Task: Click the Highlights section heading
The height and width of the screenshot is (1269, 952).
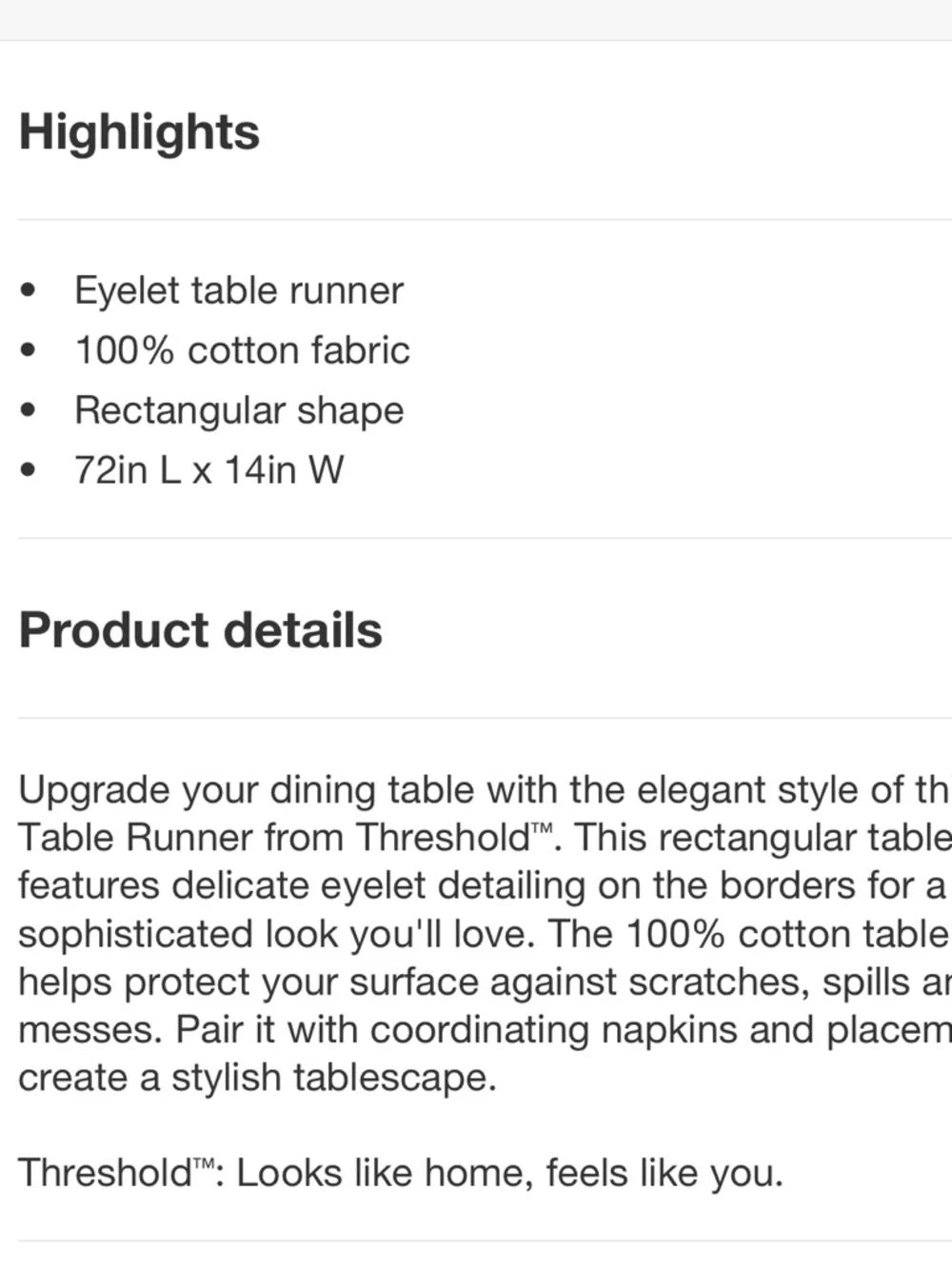Action: click(139, 131)
